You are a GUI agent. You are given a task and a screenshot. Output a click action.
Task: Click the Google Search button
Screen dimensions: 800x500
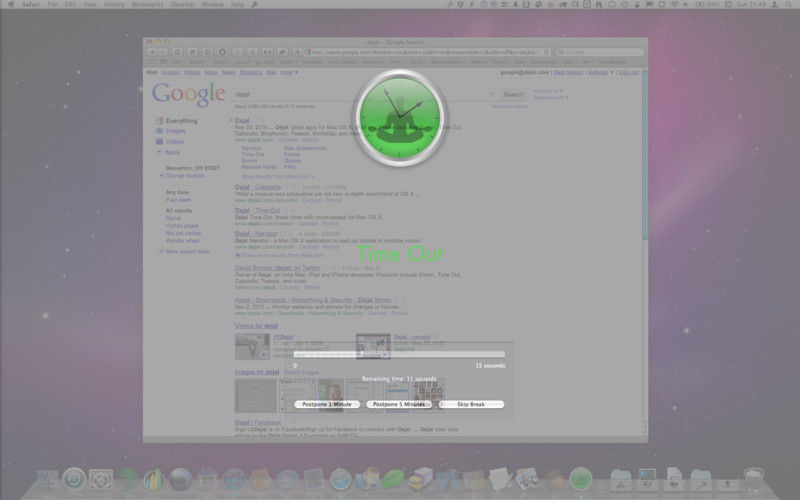(513, 94)
